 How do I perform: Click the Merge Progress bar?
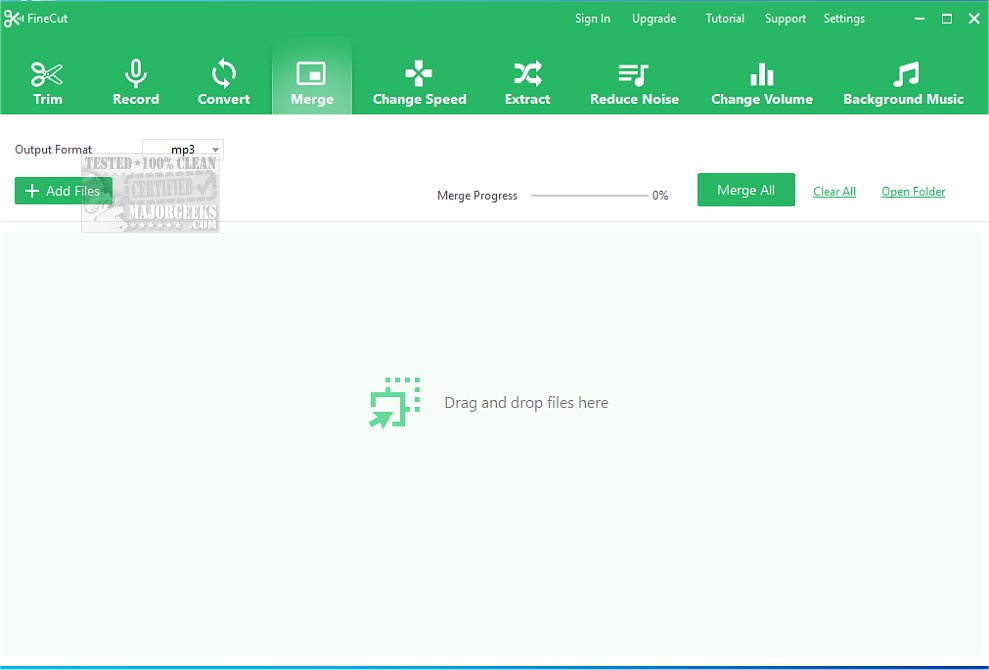(589, 196)
